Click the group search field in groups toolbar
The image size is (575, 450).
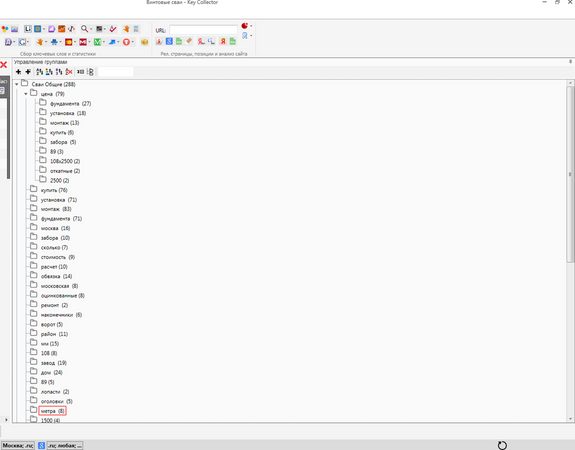(116, 72)
